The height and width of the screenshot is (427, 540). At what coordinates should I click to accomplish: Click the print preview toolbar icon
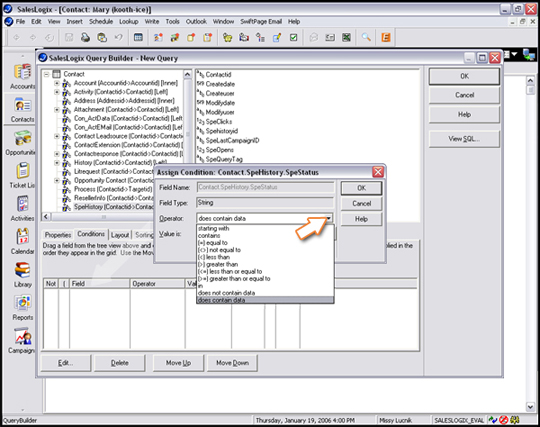[x=102, y=37]
